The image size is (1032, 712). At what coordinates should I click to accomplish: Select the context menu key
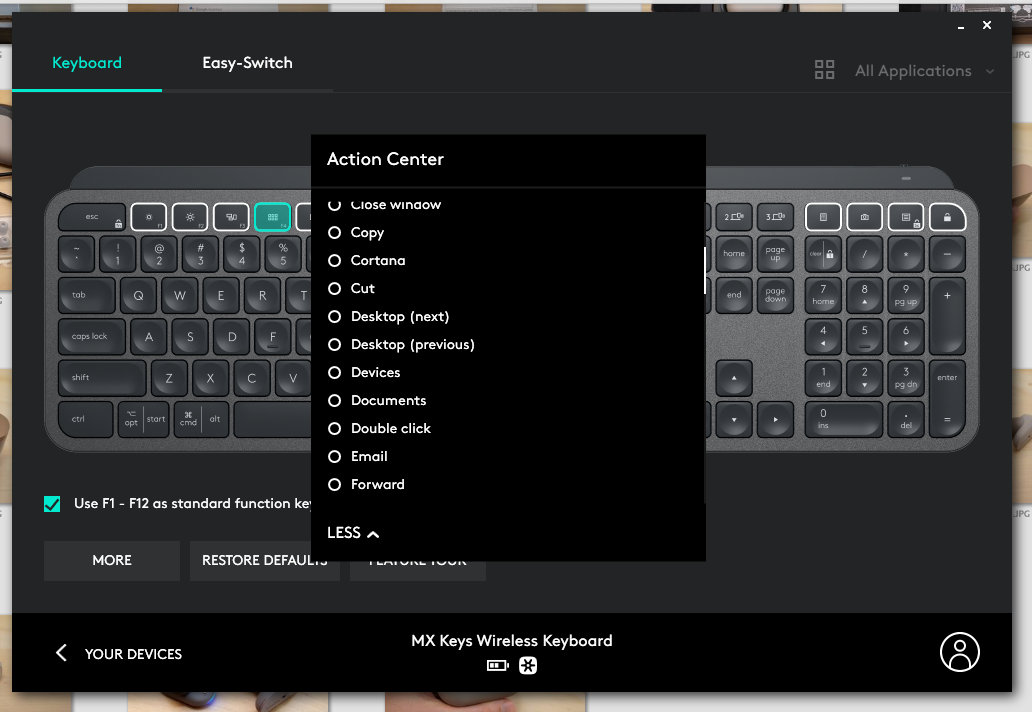click(906, 216)
